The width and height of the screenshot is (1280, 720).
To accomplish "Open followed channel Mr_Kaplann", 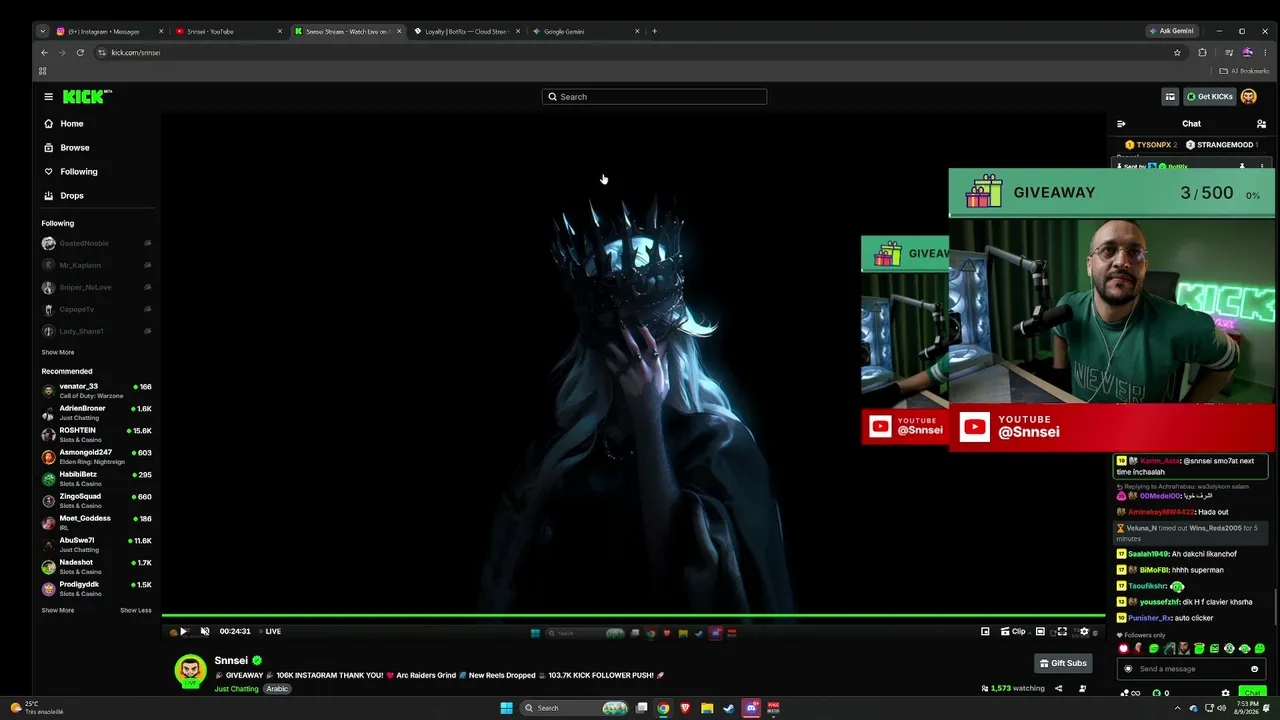I will (97, 266).
